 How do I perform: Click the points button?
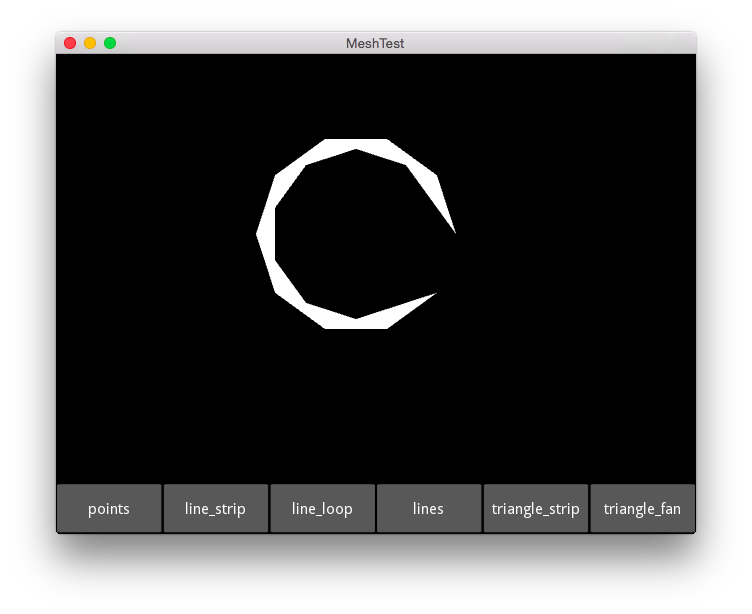(x=109, y=508)
